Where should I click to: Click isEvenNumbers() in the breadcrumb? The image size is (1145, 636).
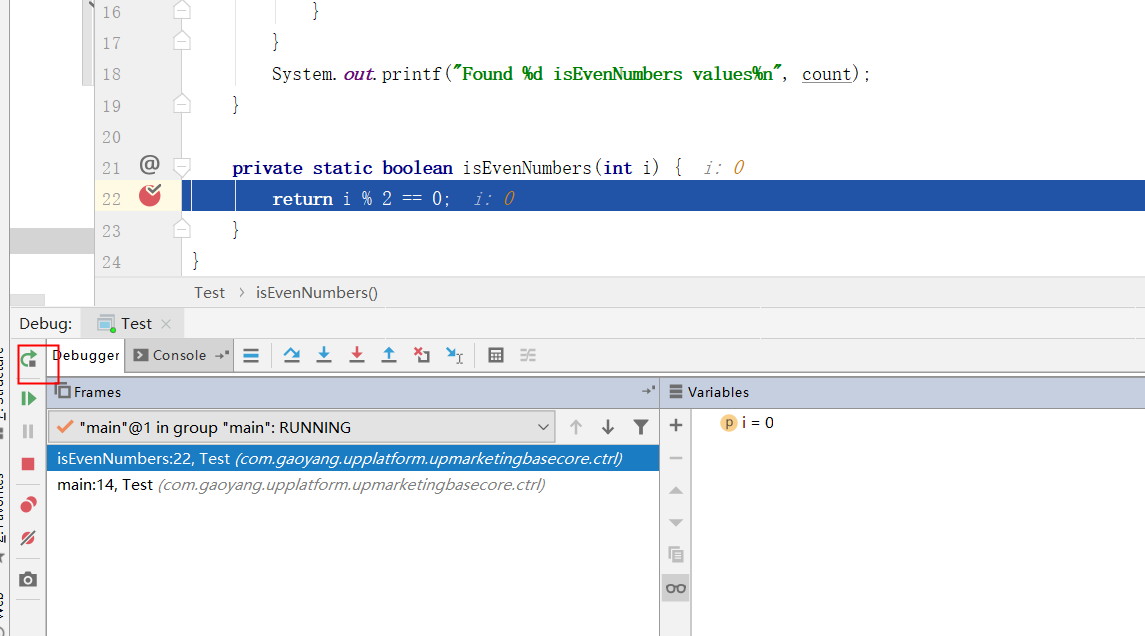point(317,293)
